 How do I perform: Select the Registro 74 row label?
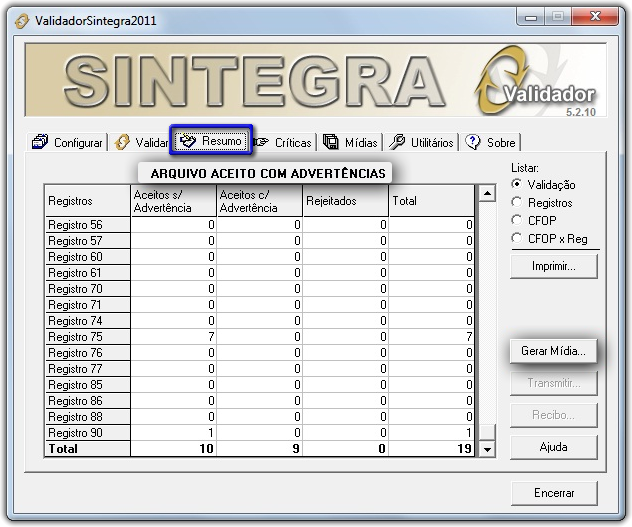click(x=87, y=321)
